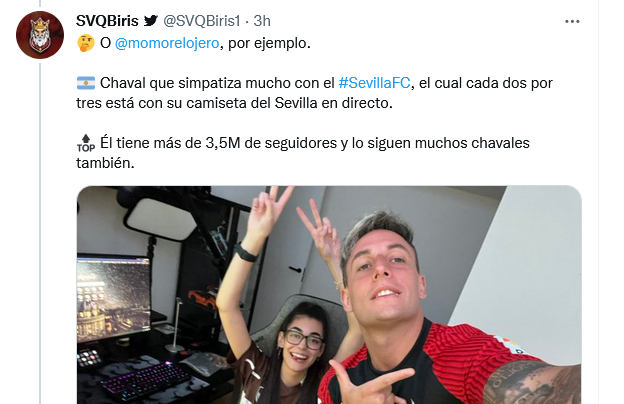Click the RGB keyboard in the photo

pyautogui.click(x=145, y=380)
